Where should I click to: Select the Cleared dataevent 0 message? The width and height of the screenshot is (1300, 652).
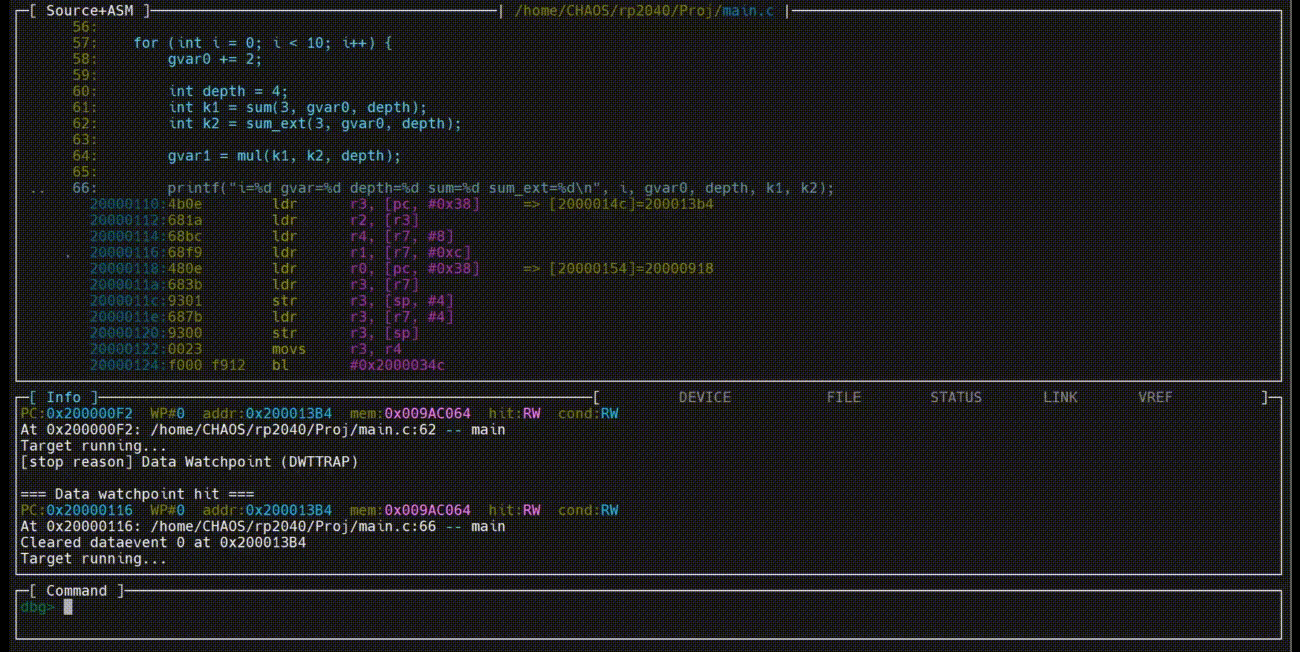163,542
